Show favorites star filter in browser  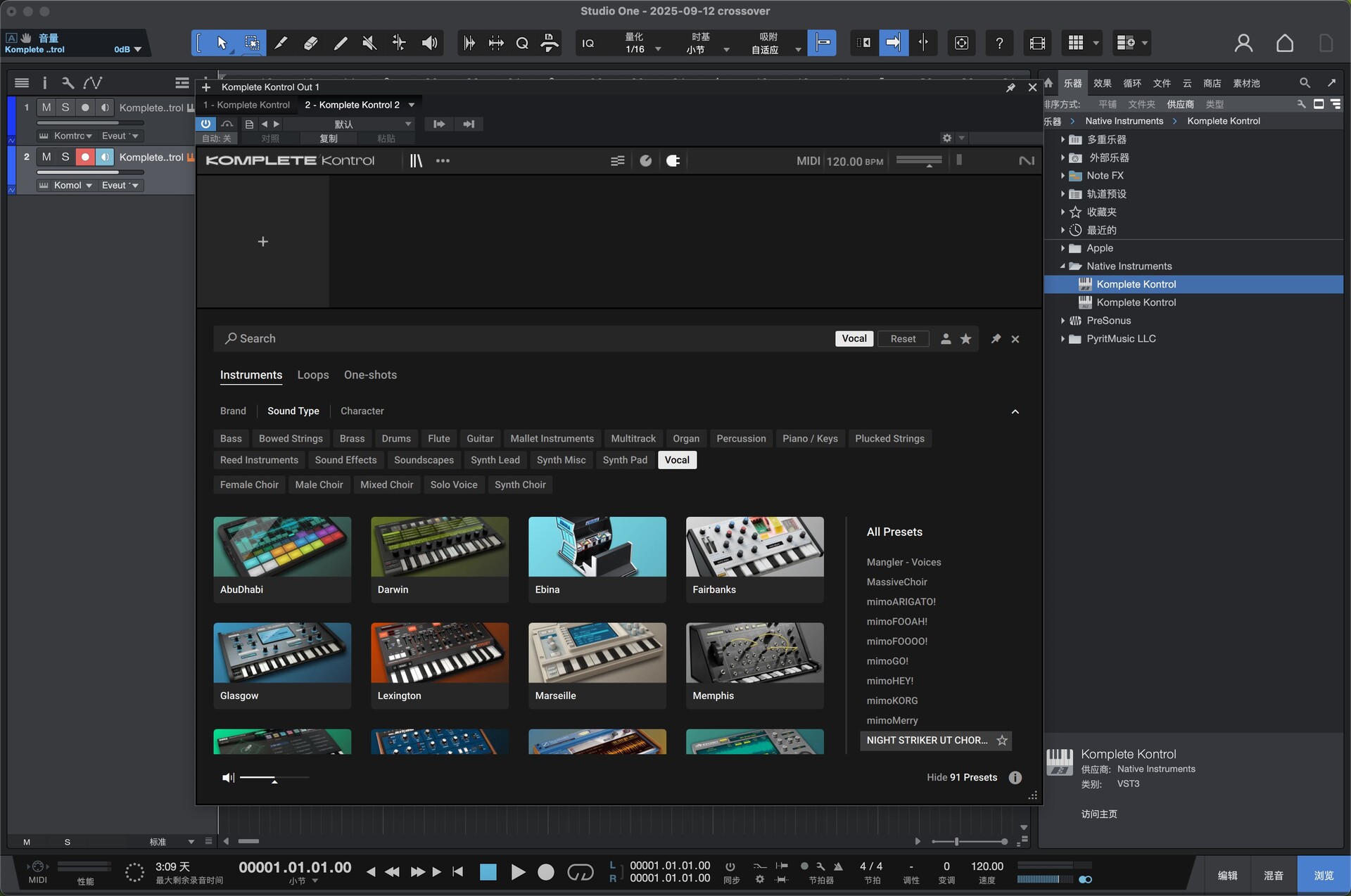(x=966, y=339)
